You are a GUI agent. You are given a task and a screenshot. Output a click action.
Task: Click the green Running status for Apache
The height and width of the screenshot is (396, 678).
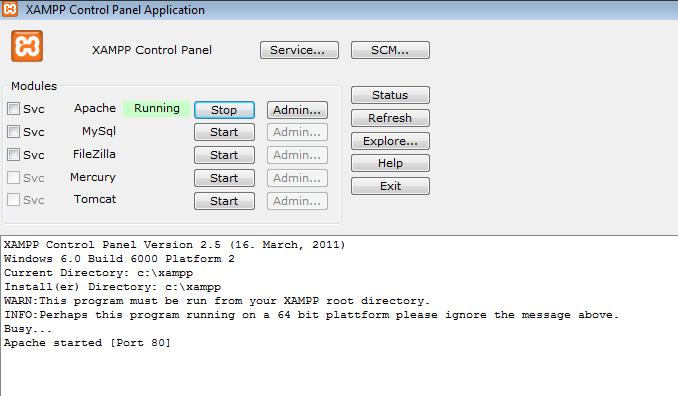pos(157,109)
